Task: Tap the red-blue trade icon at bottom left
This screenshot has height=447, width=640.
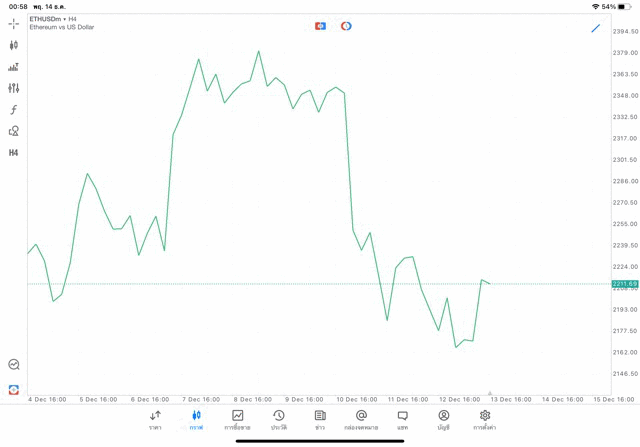Action: tap(13, 389)
